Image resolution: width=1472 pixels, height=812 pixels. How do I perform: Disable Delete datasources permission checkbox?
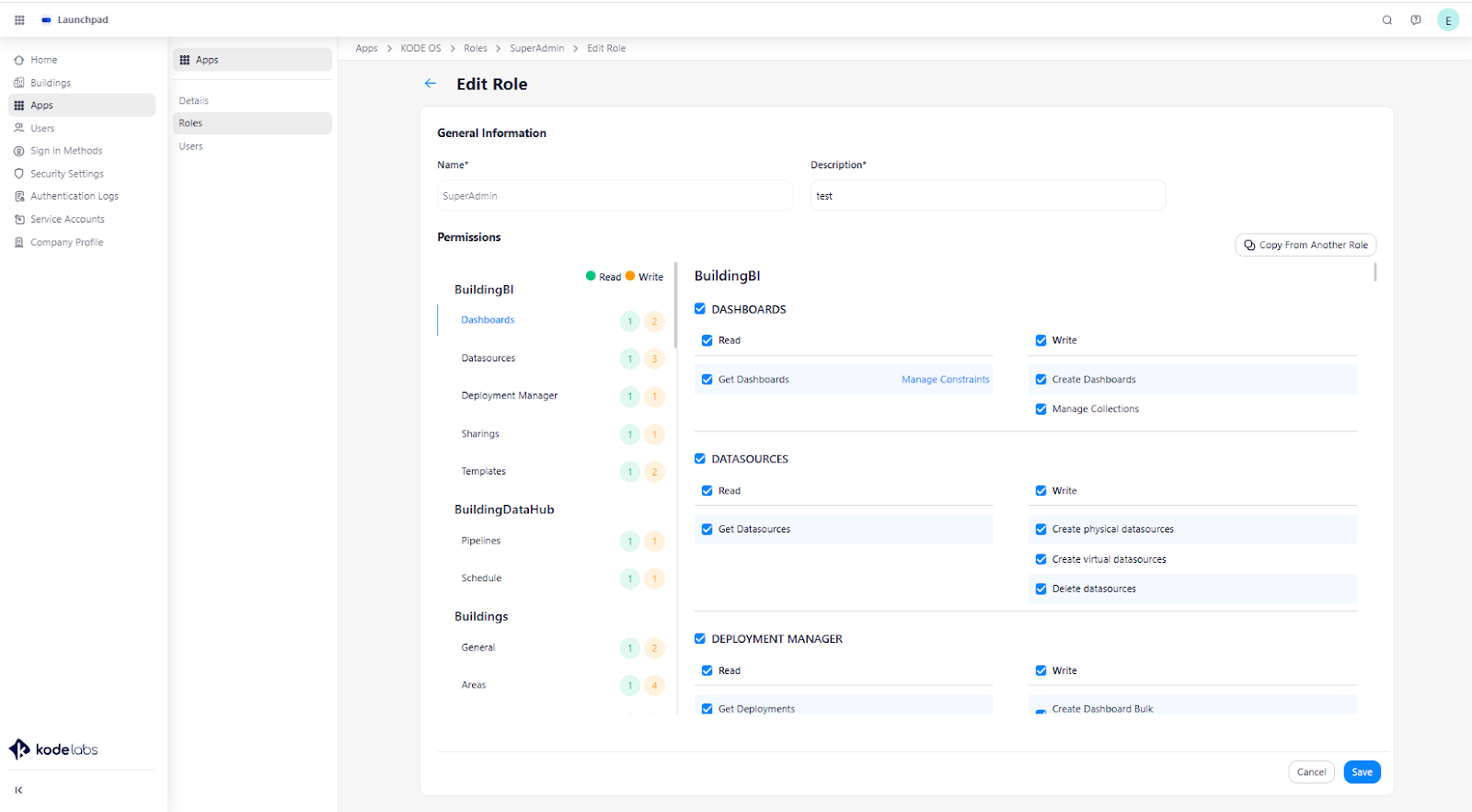1041,589
